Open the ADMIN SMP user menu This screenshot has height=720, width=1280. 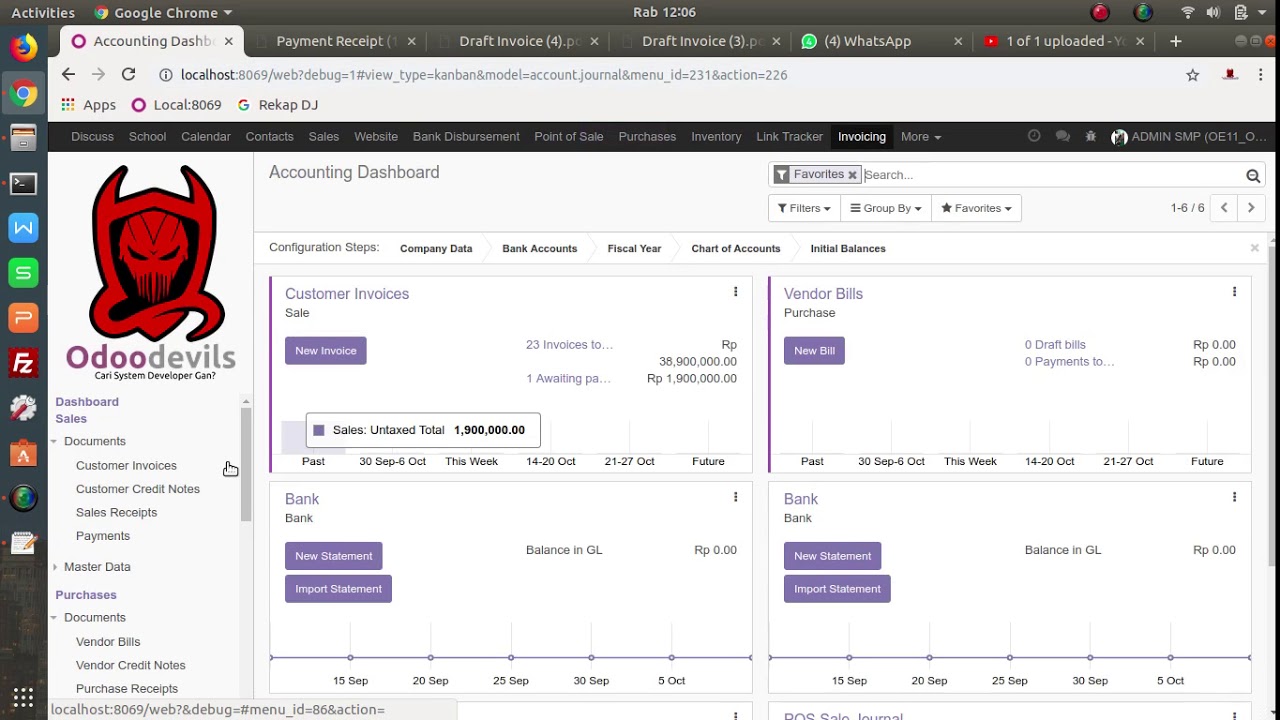(1190, 137)
